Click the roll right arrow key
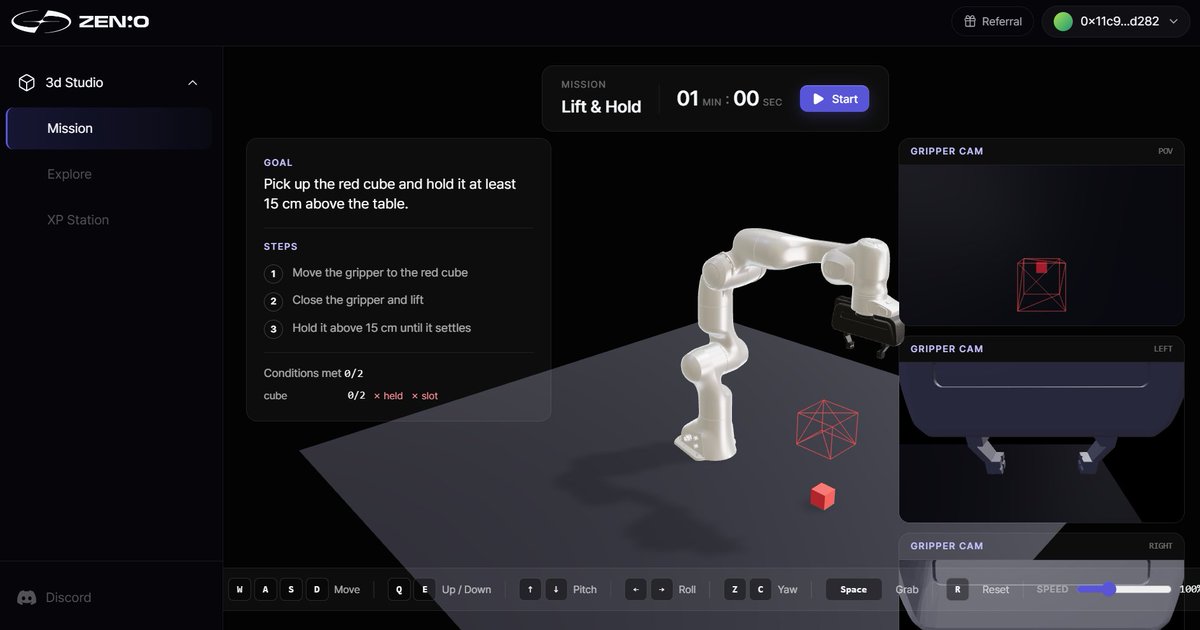Screen dimensions: 1200x630 [x=661, y=589]
